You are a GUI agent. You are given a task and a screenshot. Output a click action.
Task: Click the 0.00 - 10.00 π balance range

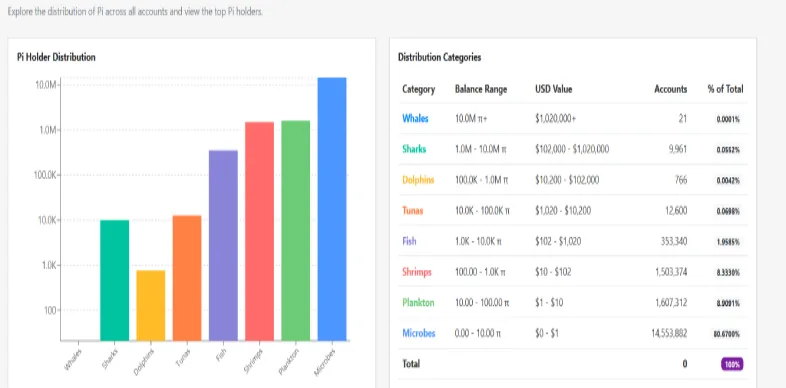[478, 333]
